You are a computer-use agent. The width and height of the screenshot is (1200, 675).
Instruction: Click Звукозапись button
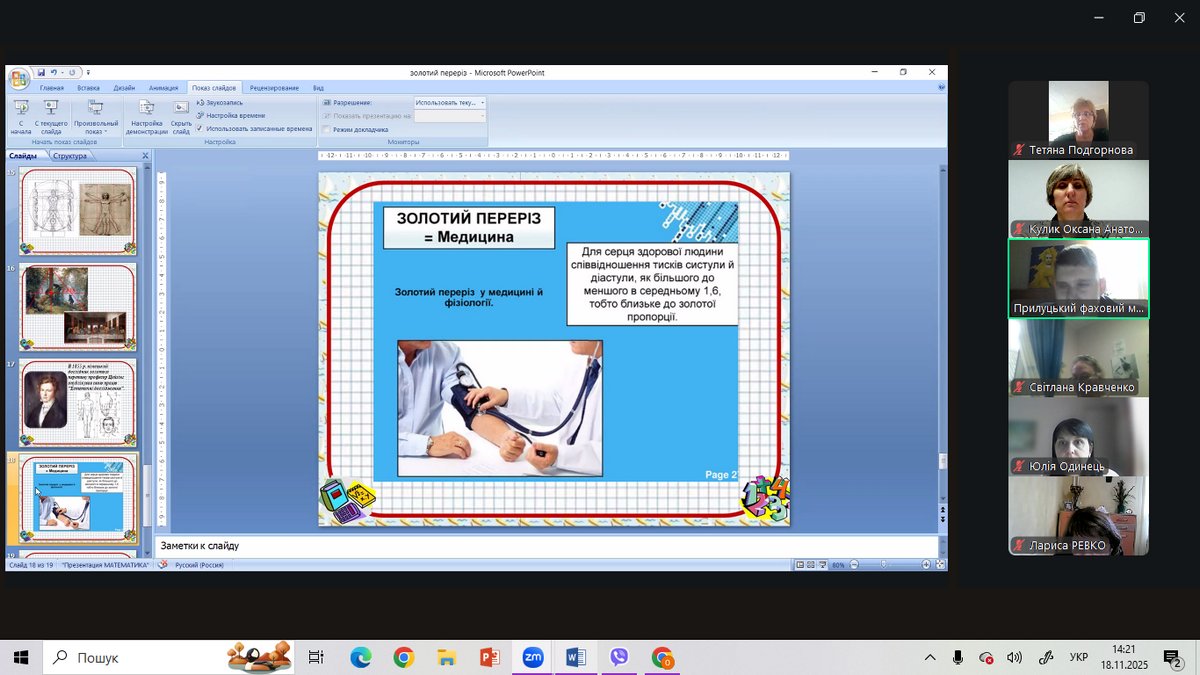click(x=223, y=103)
